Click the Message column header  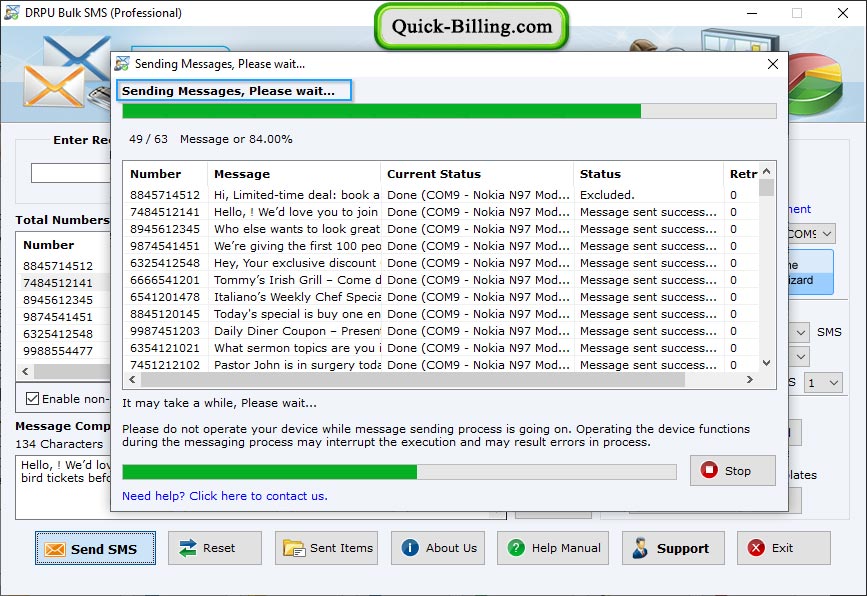294,174
